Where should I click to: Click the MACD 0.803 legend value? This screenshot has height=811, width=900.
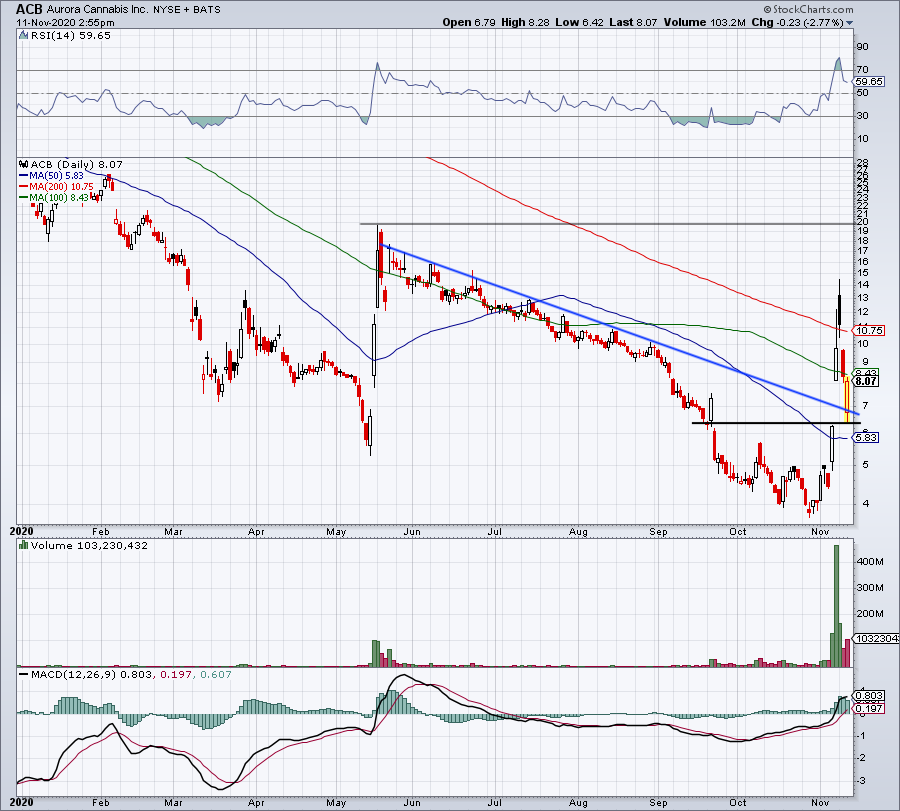point(136,674)
